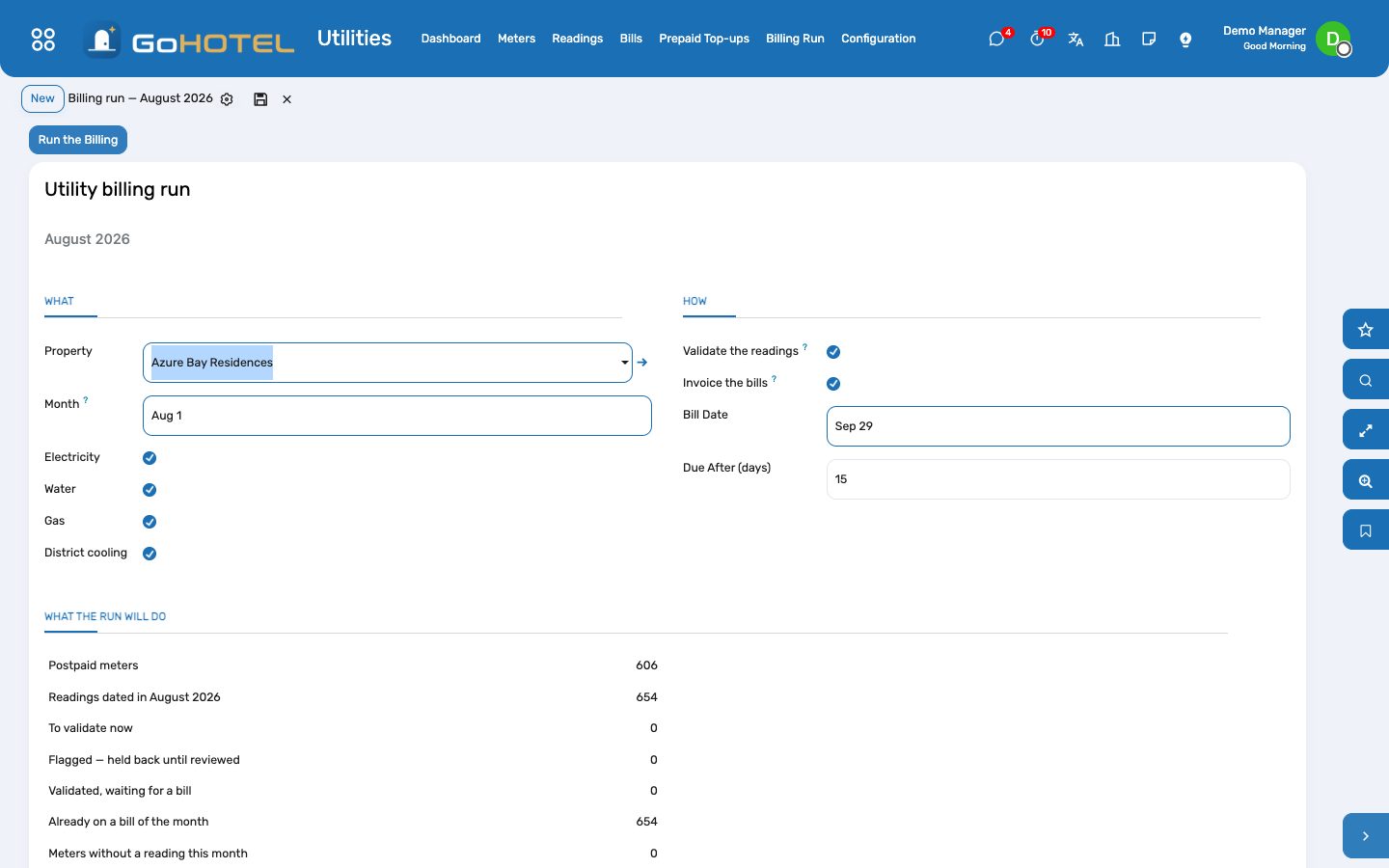
Task: Open the apps grid menu icon
Action: 43,39
